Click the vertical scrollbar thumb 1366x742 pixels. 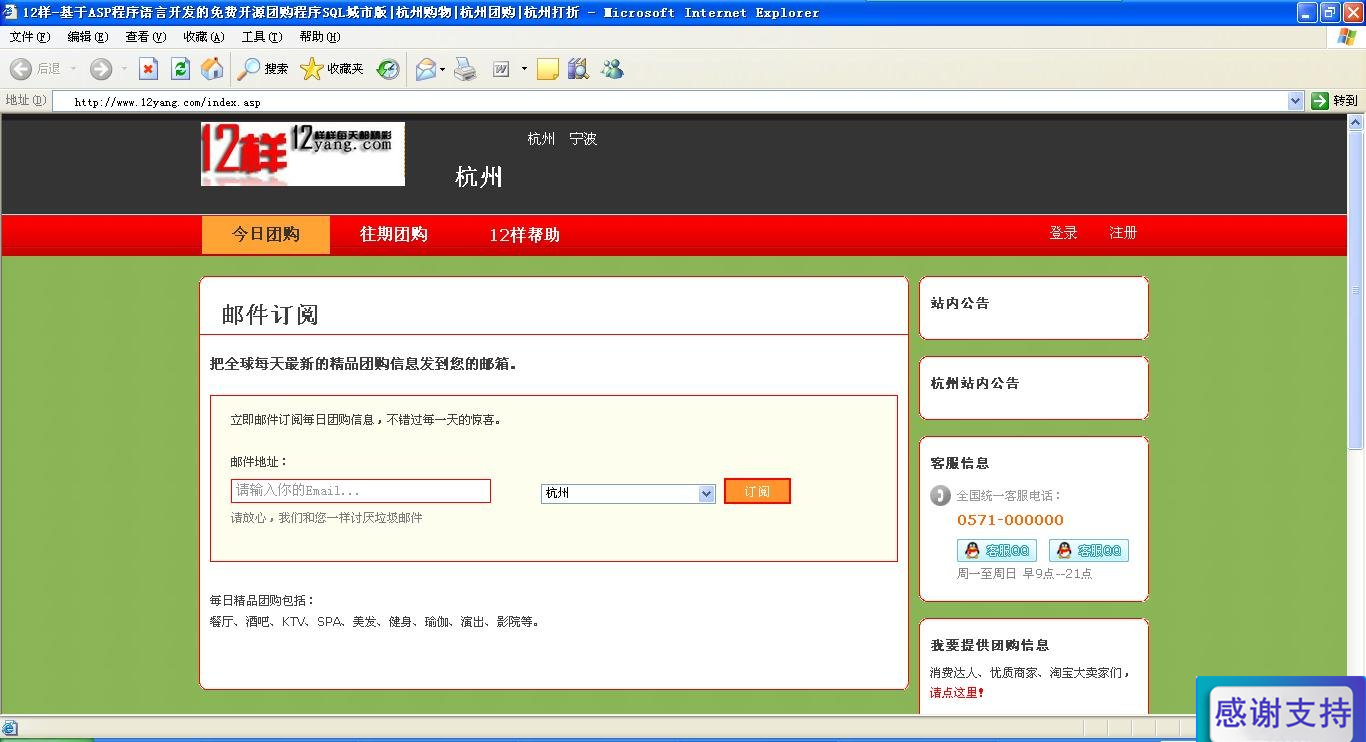pos(1356,292)
